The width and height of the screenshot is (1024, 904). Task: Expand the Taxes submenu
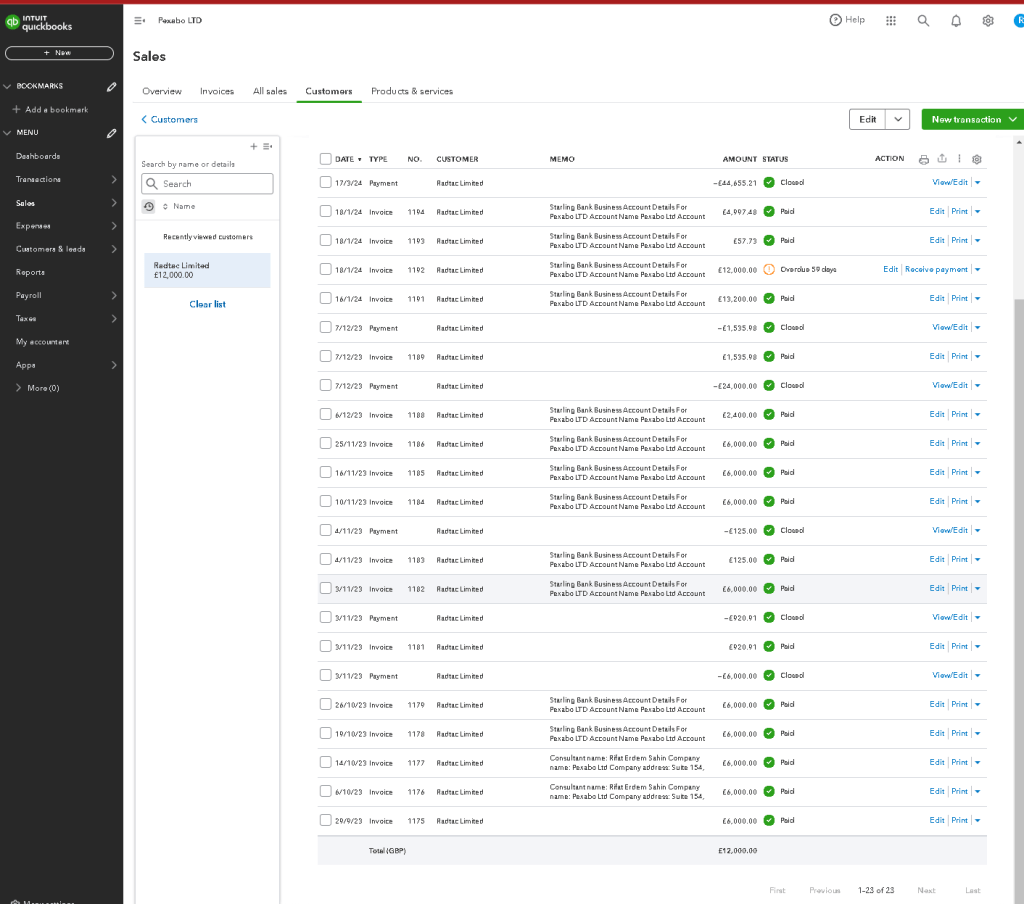tap(114, 318)
